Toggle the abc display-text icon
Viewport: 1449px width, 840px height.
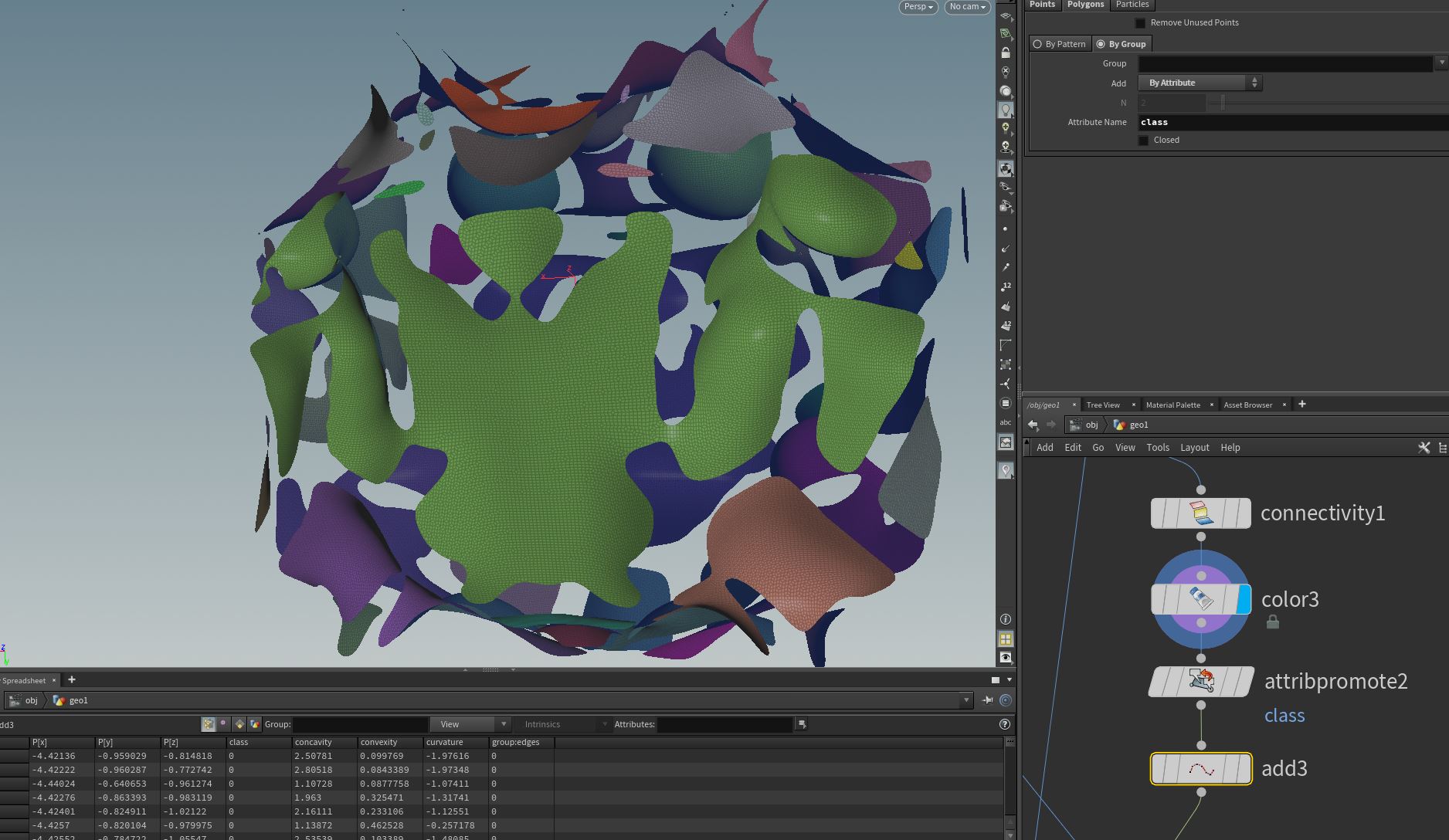[x=1005, y=422]
